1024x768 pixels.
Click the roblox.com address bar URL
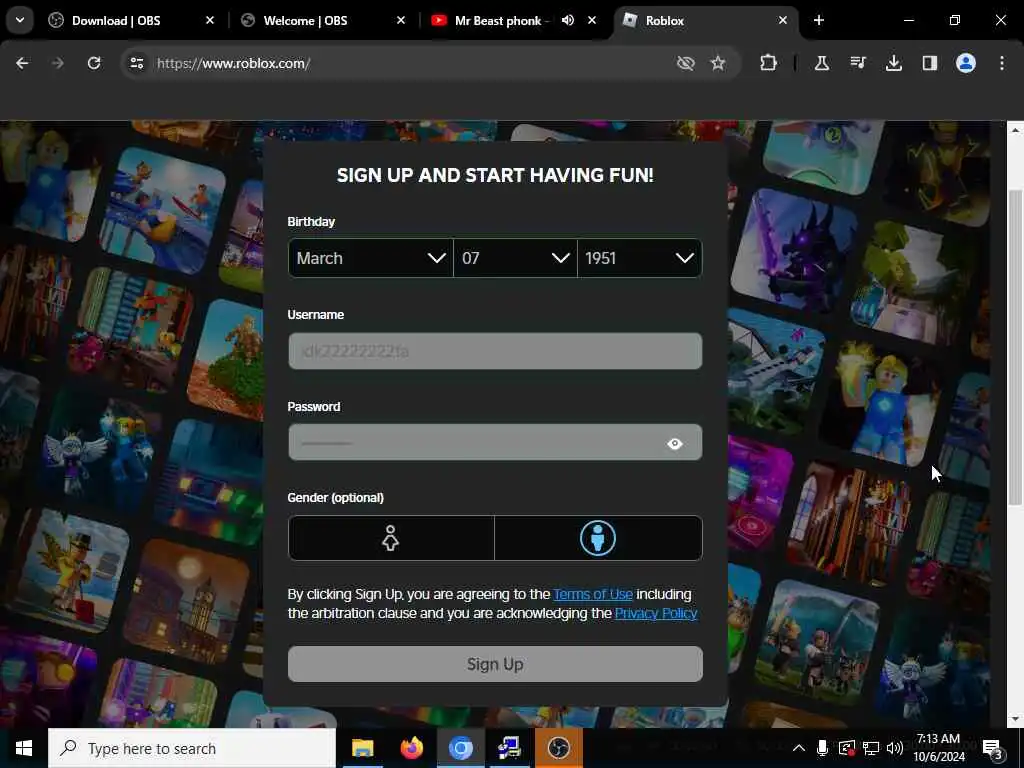[233, 63]
